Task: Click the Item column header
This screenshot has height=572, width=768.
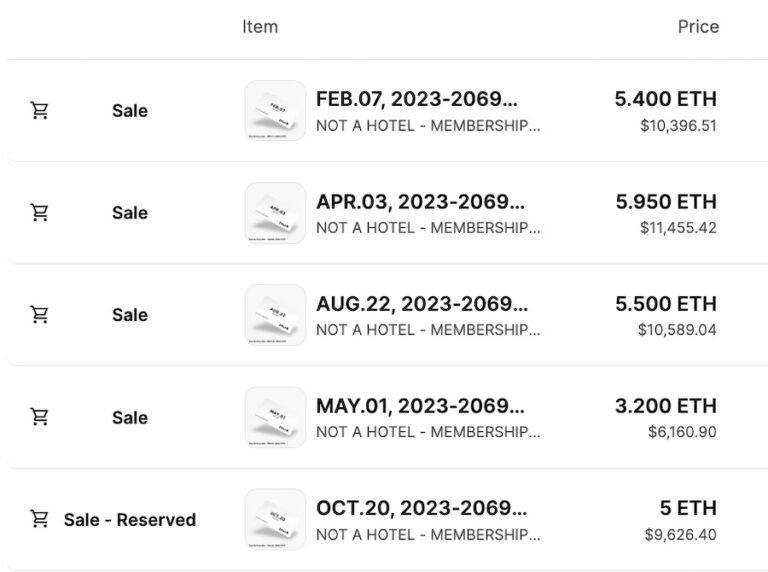Action: click(260, 26)
